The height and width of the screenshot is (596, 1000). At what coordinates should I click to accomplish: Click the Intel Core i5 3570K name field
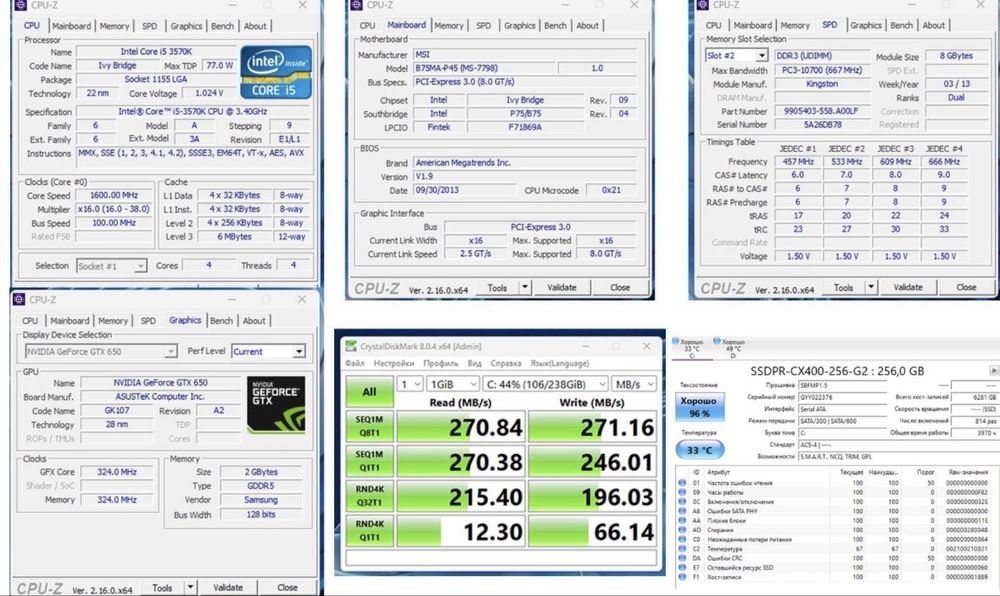pos(156,52)
